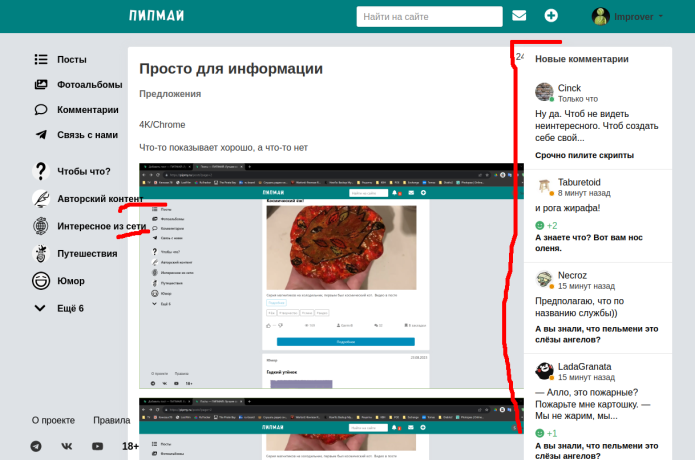Click the +1 smiley rating on LadaGranata's comment
This screenshot has height=460, width=695.
pyautogui.click(x=546, y=433)
